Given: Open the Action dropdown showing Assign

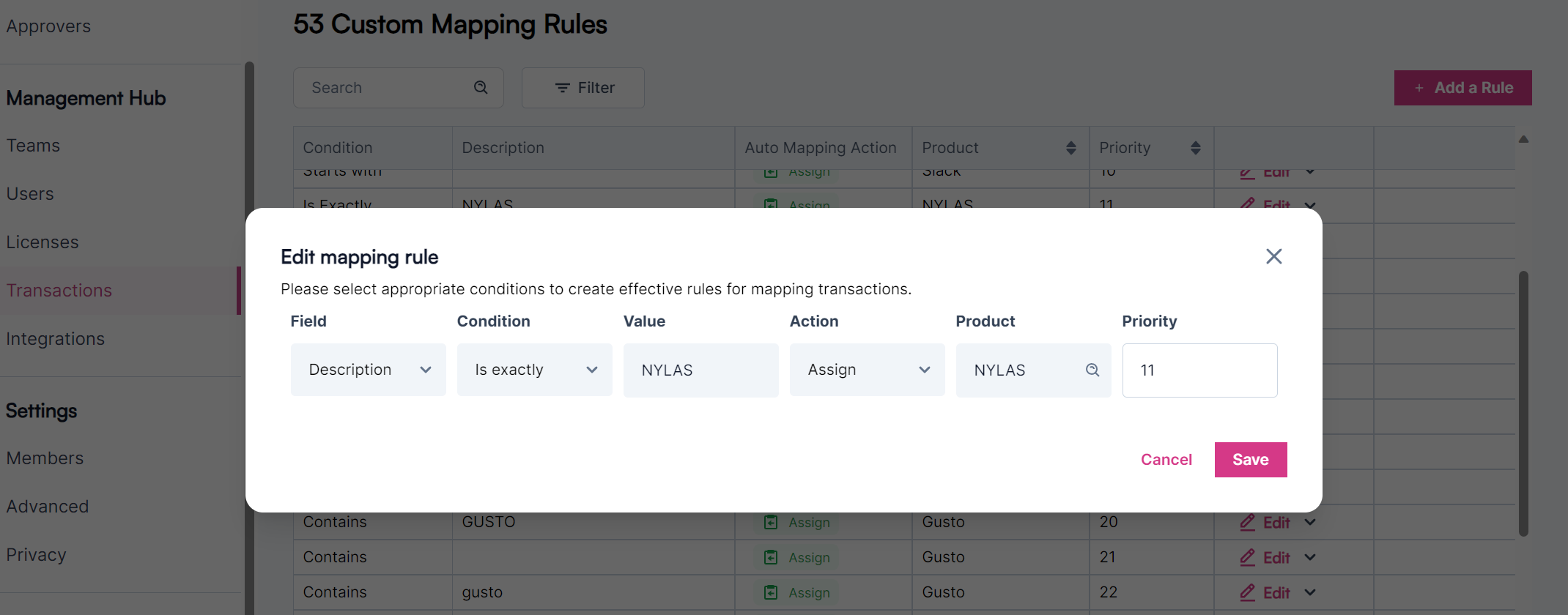Looking at the screenshot, I should 867,370.
